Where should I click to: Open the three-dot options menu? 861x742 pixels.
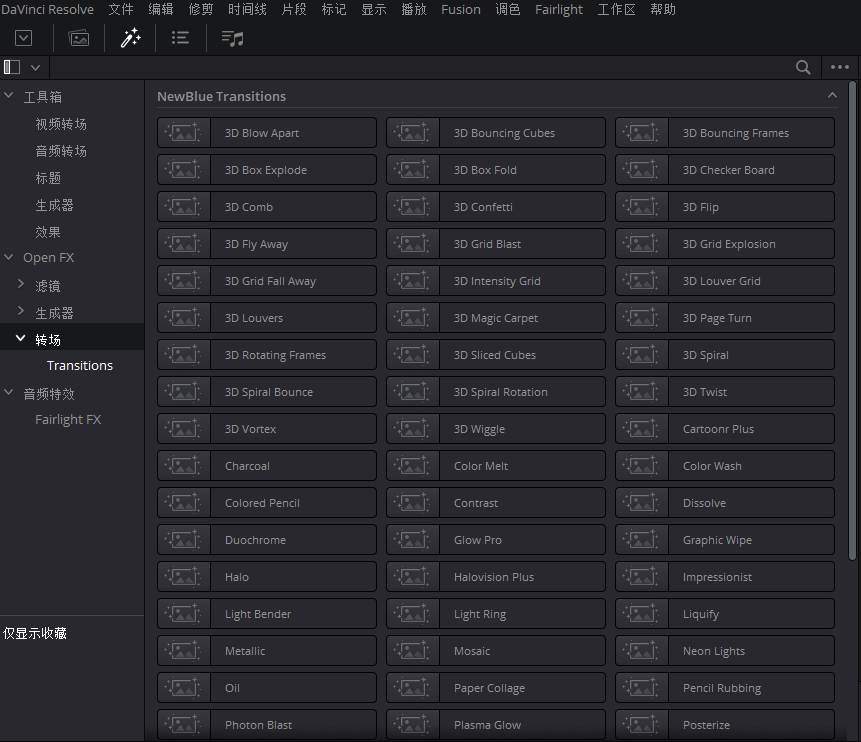(x=840, y=68)
